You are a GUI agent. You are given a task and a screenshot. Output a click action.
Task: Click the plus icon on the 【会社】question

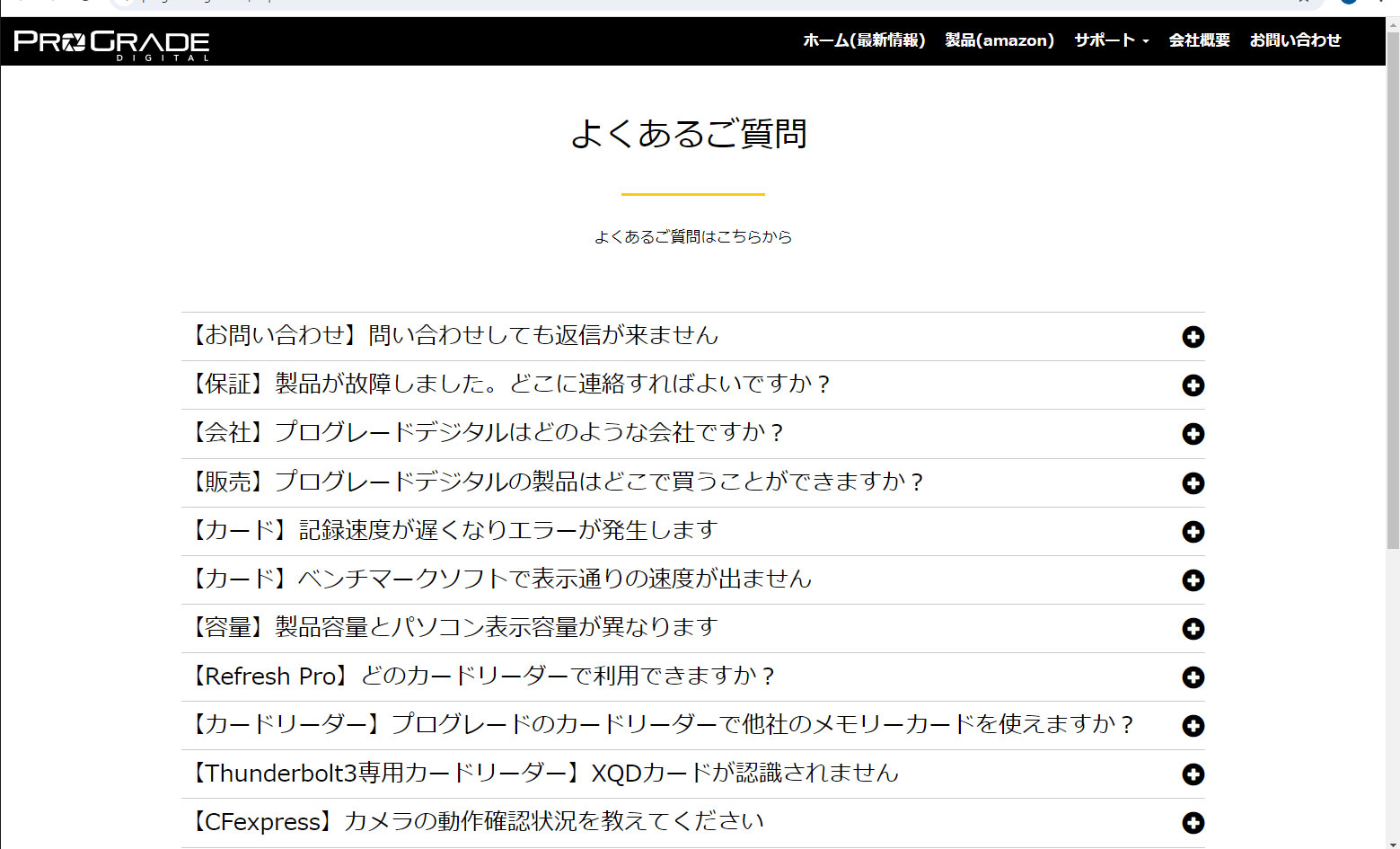coord(1193,434)
